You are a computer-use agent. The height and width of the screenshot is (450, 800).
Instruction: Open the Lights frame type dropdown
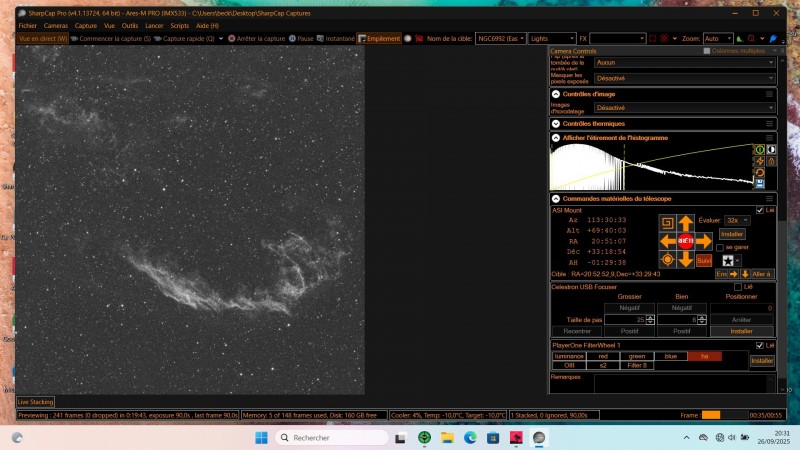(x=552, y=39)
